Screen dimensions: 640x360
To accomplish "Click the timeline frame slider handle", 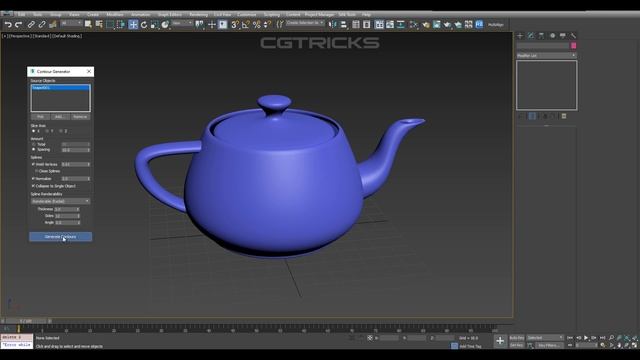I will [x=26, y=321].
